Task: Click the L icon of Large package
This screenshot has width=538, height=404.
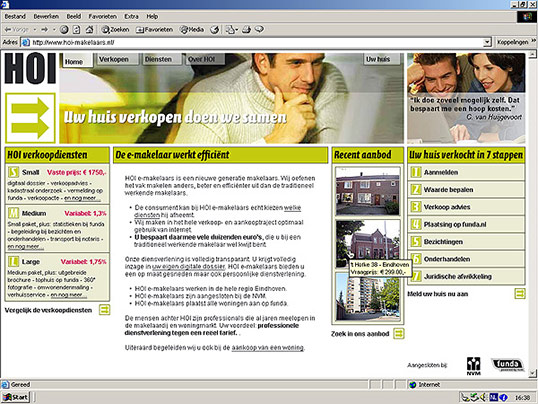Action: (x=13, y=262)
